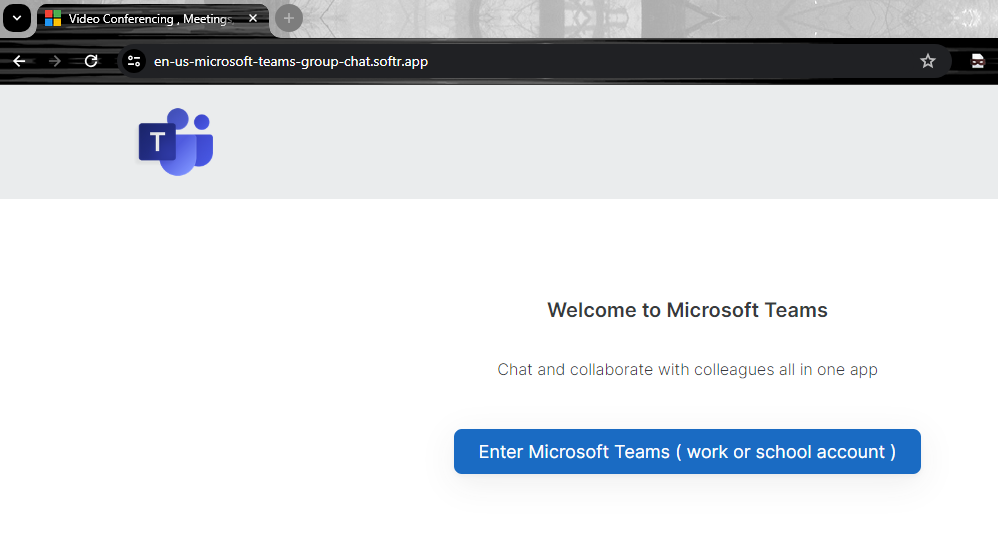This screenshot has height=557, width=998.
Task: Expand the tab search dropdown arrow
Action: (x=17, y=18)
